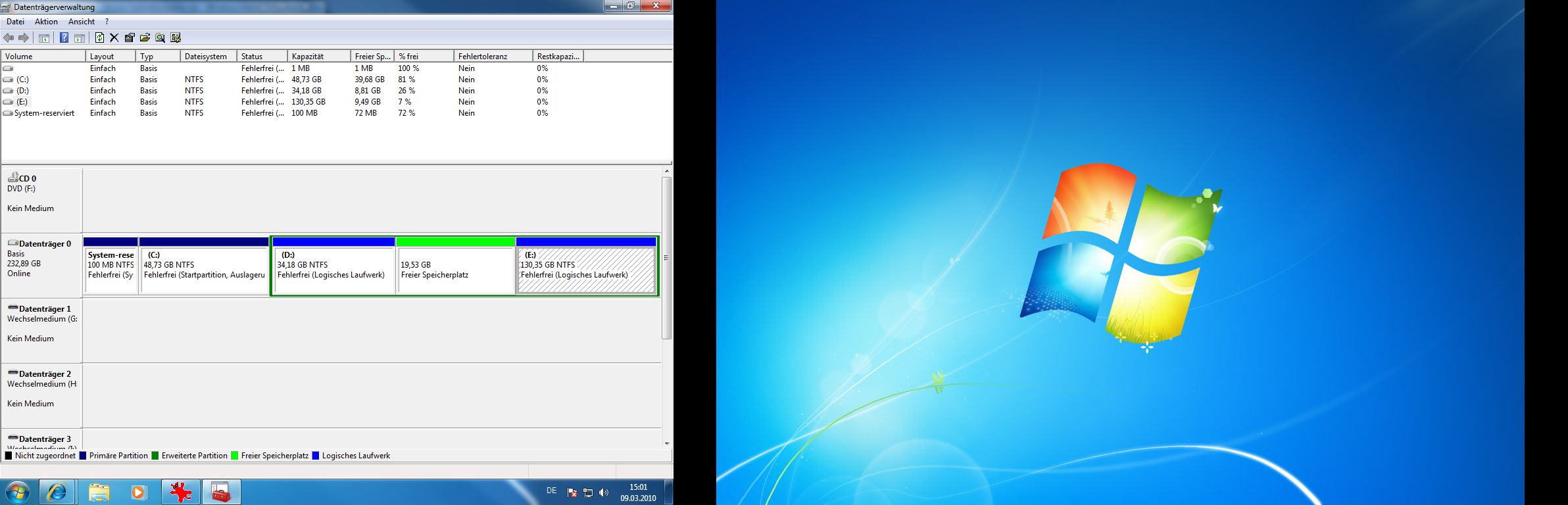Image resolution: width=1568 pixels, height=505 pixels.
Task: Open Properties via the toolbar icon
Action: [x=130, y=38]
